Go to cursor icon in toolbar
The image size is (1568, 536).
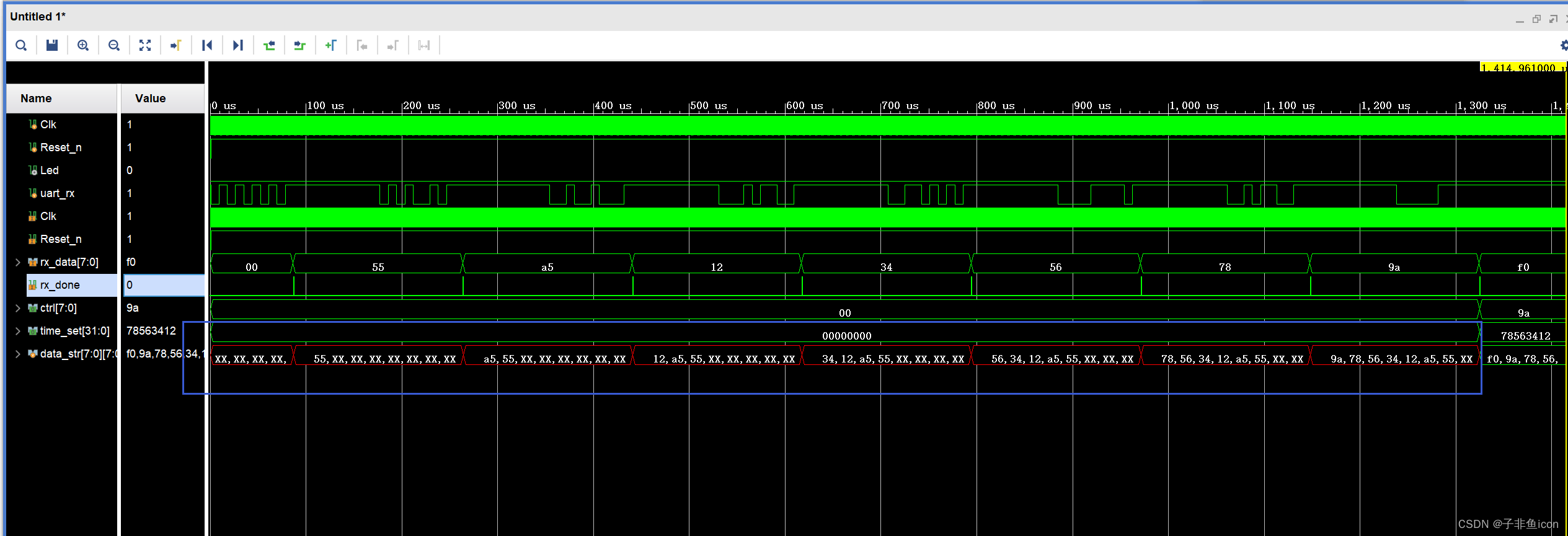pyautogui.click(x=176, y=45)
